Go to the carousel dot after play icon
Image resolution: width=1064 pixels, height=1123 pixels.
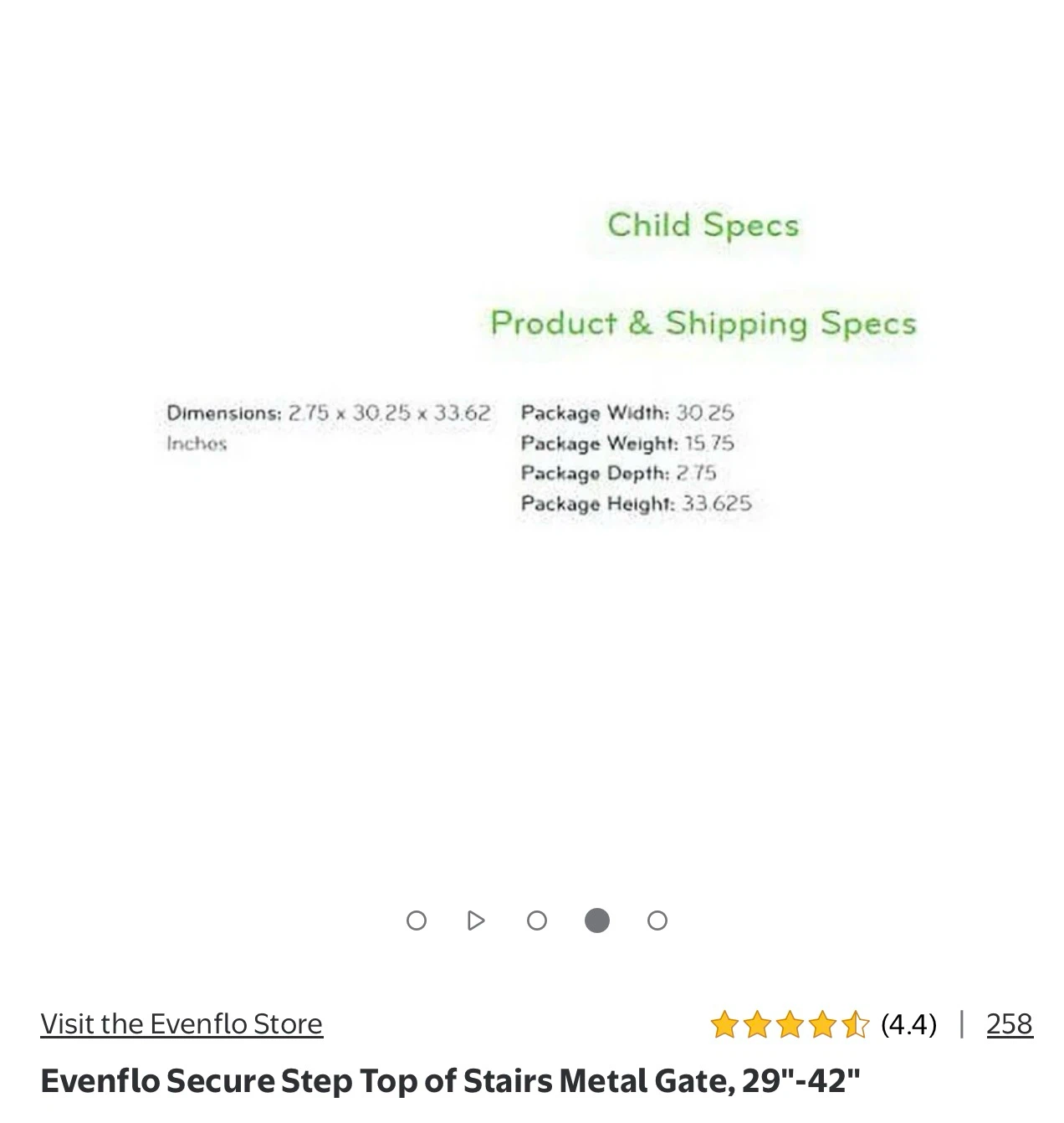[x=537, y=920]
